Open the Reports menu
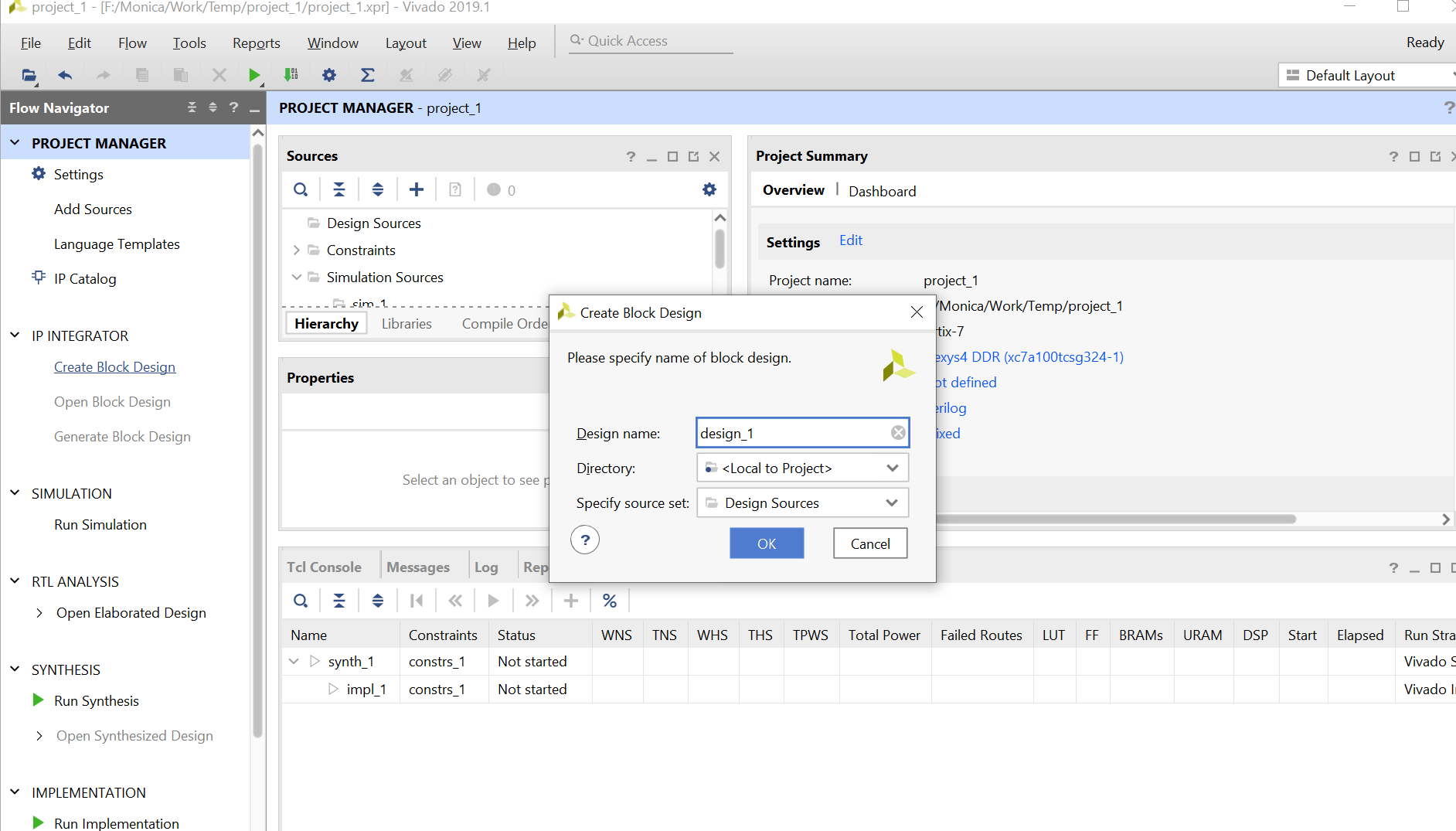Image resolution: width=1456 pixels, height=831 pixels. [256, 43]
